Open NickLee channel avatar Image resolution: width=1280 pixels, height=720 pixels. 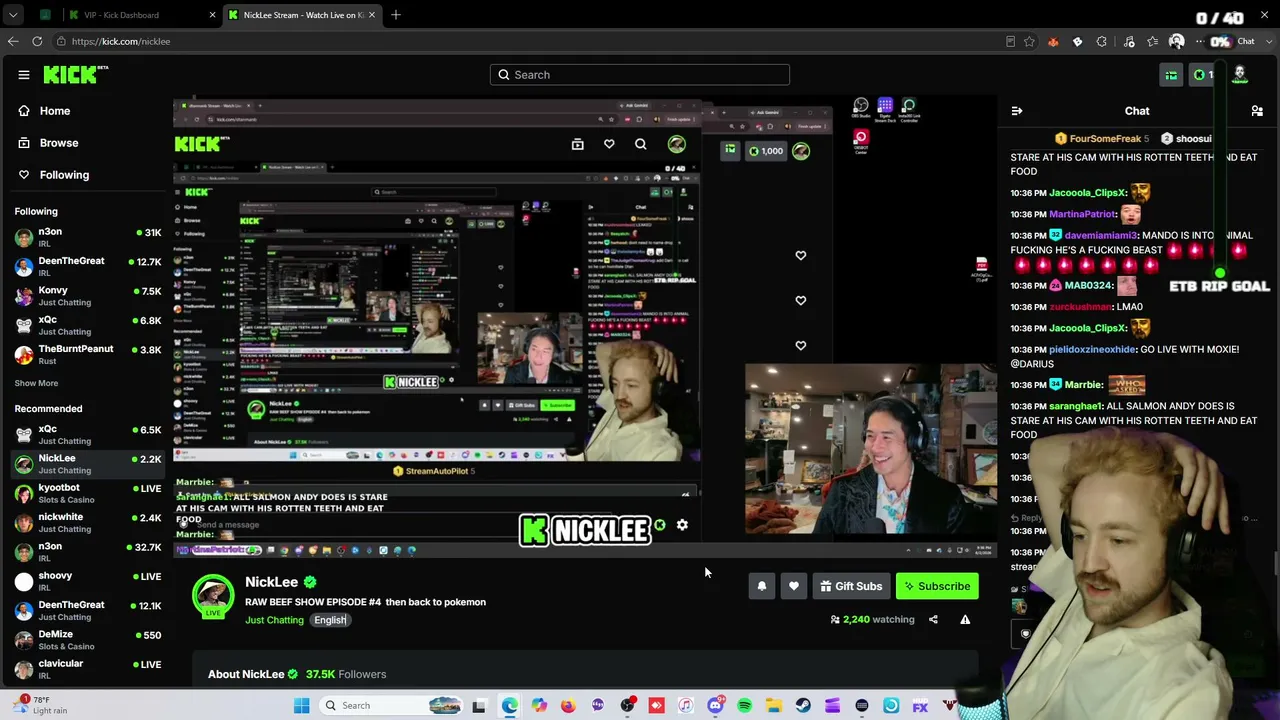click(213, 597)
